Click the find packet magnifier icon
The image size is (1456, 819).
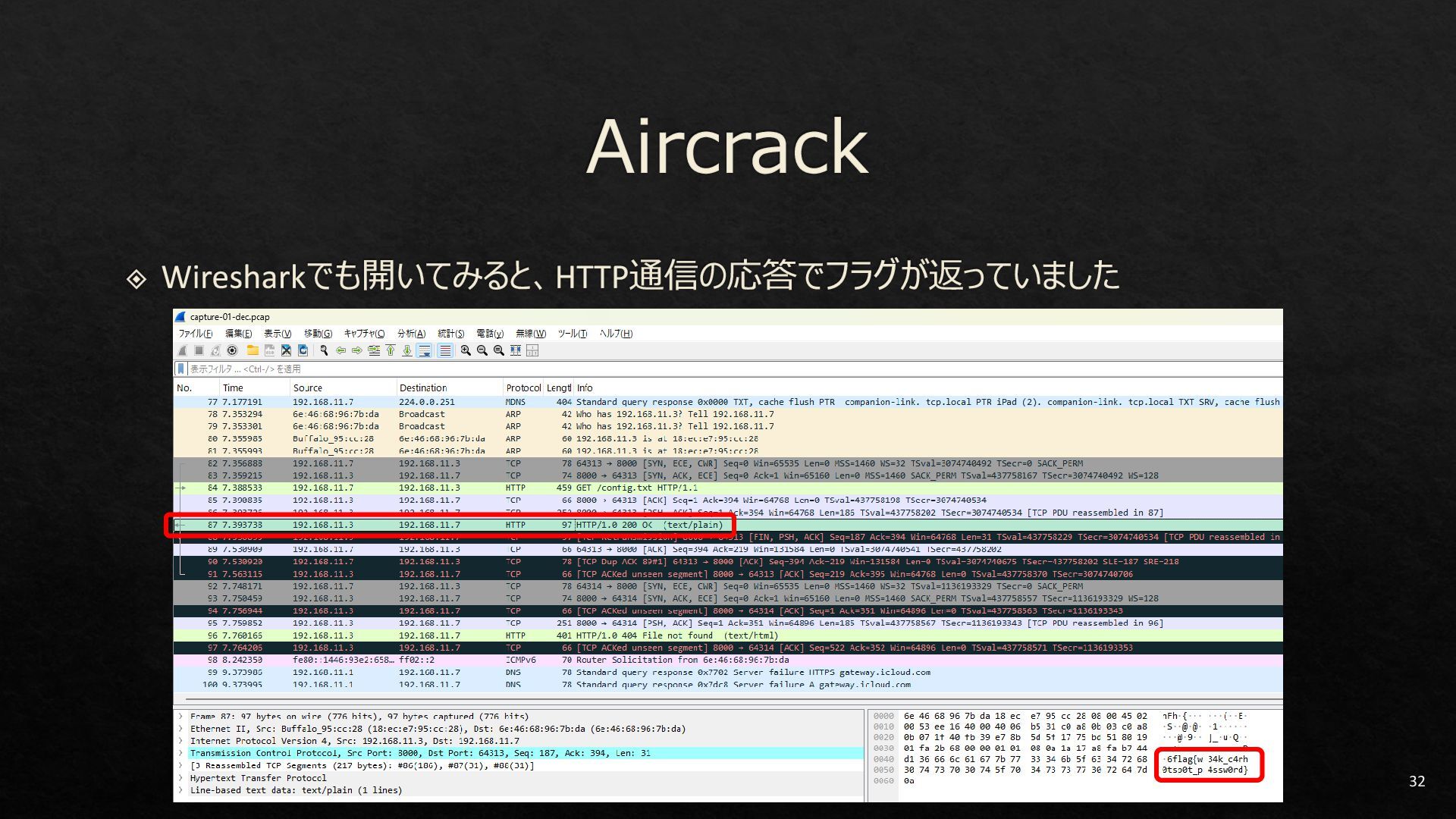pos(324,350)
